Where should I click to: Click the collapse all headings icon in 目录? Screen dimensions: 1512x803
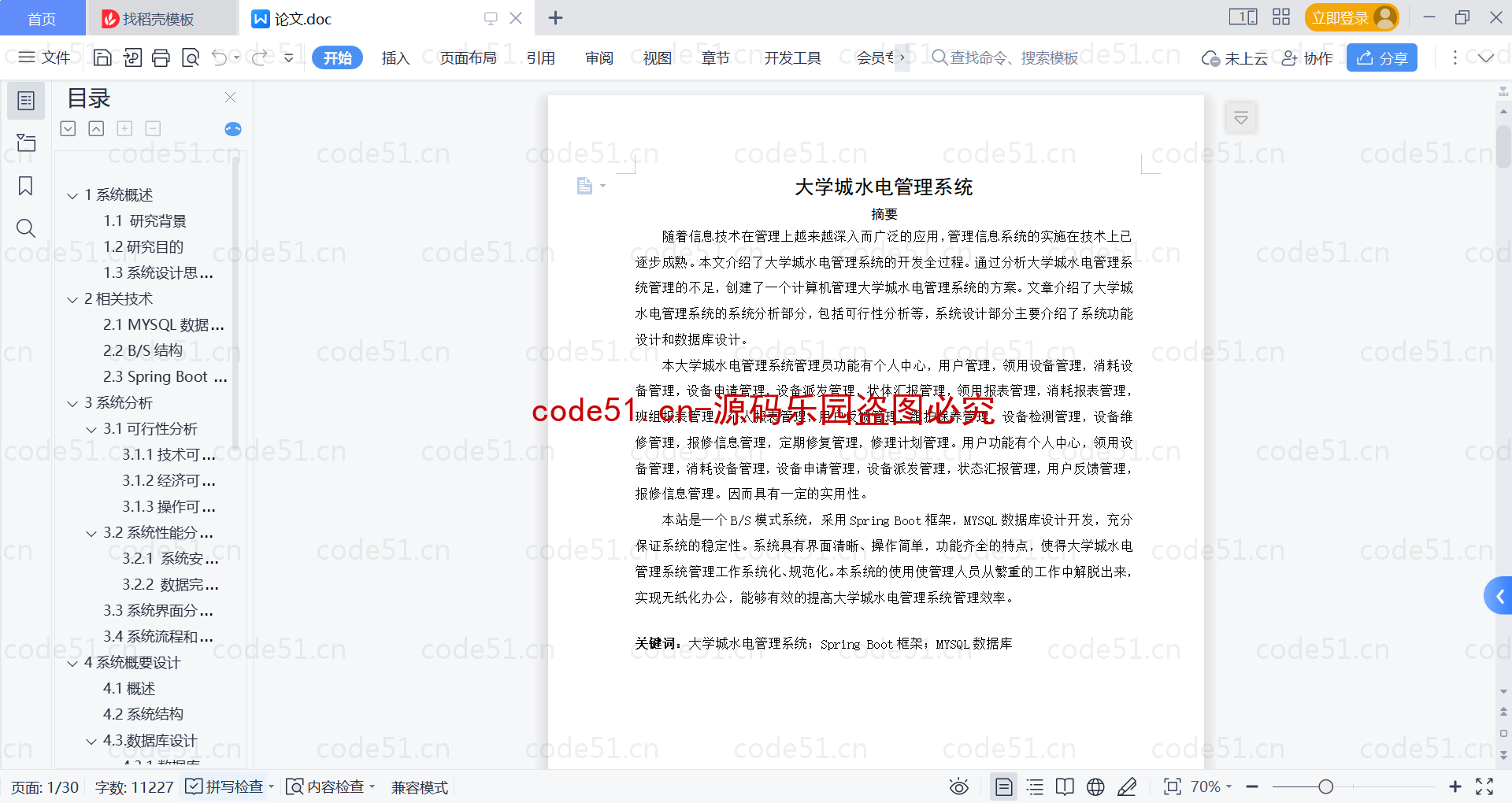(x=96, y=128)
